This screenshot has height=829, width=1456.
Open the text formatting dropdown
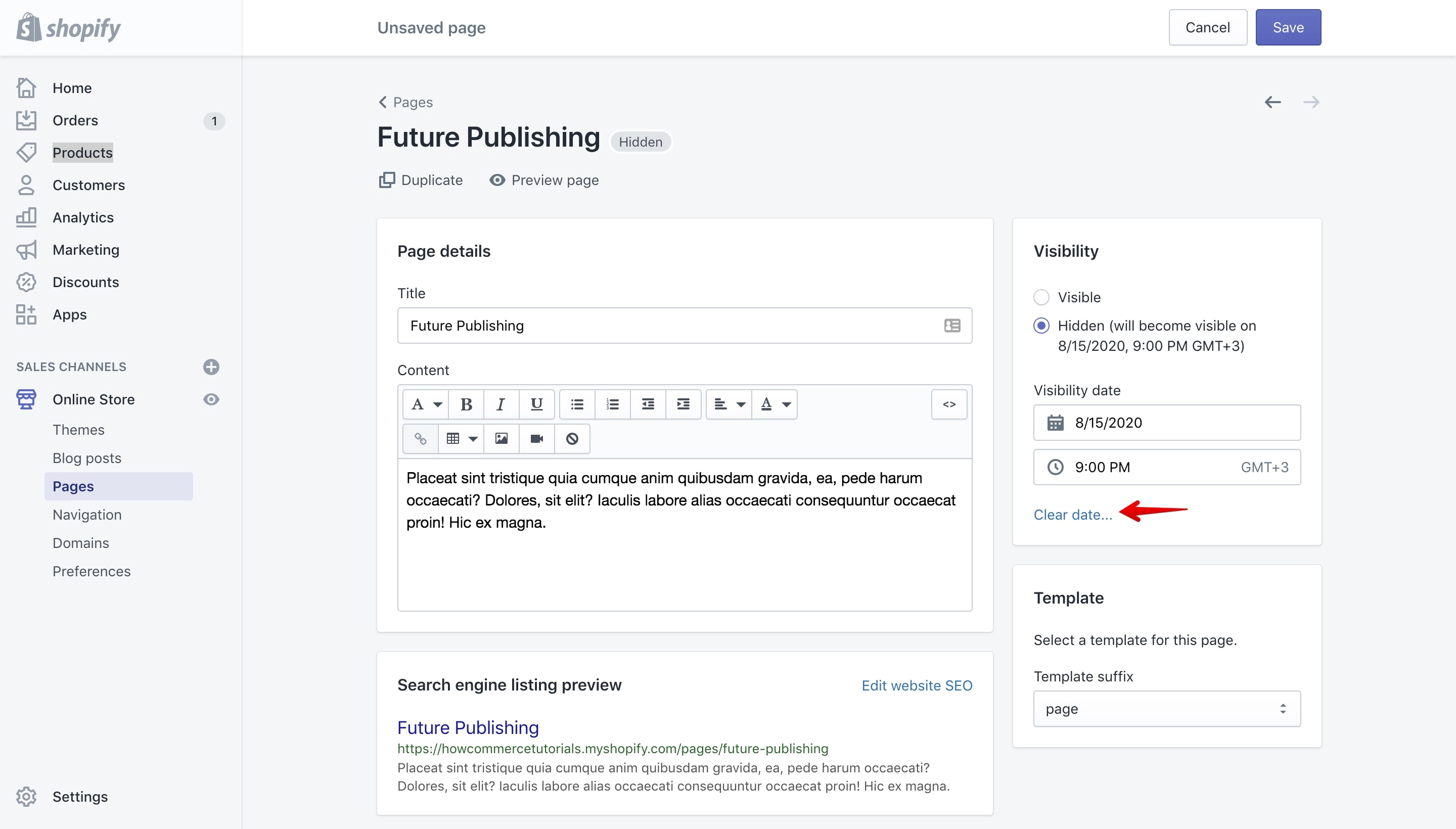(x=426, y=404)
